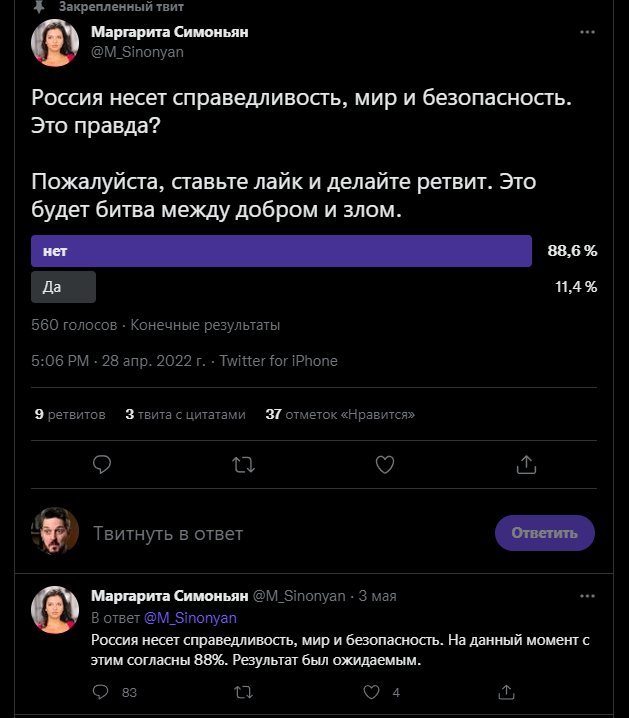The width and height of the screenshot is (629, 718).
Task: Click the purple "Ответить" button
Action: coord(544,533)
